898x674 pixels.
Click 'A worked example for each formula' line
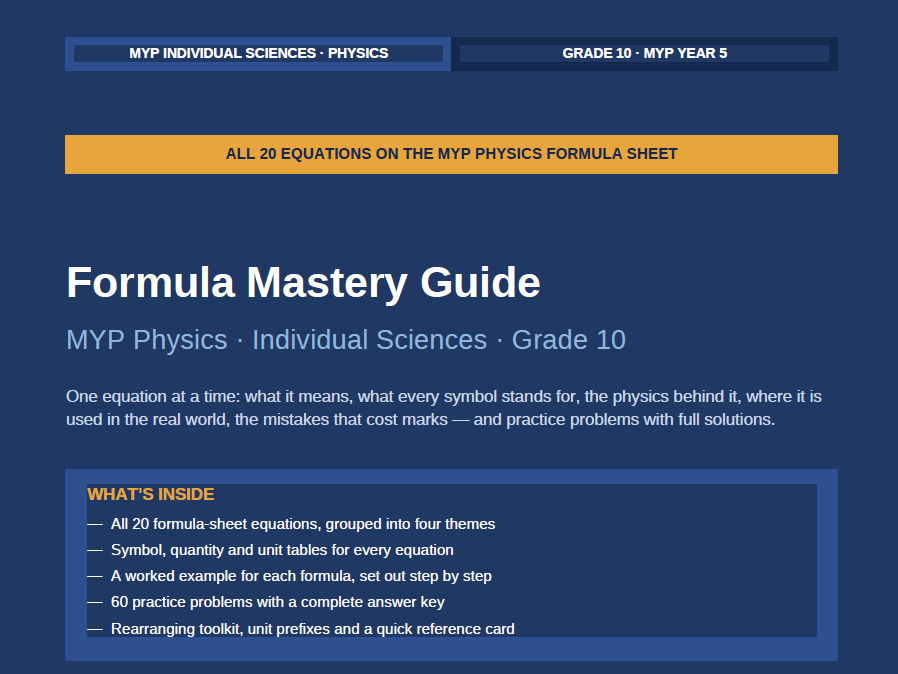coord(301,576)
